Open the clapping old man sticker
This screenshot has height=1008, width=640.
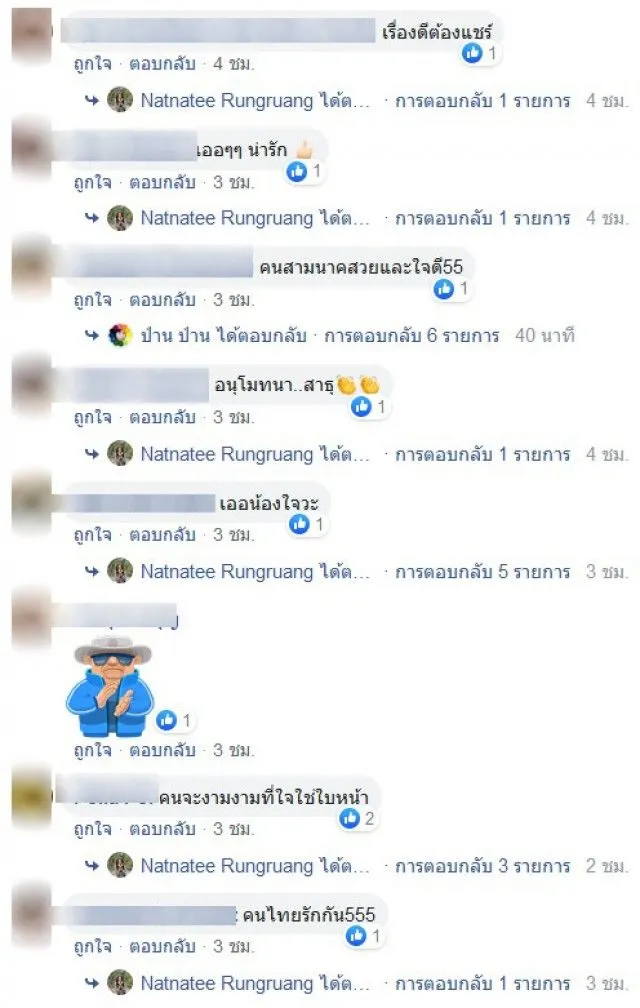111,685
